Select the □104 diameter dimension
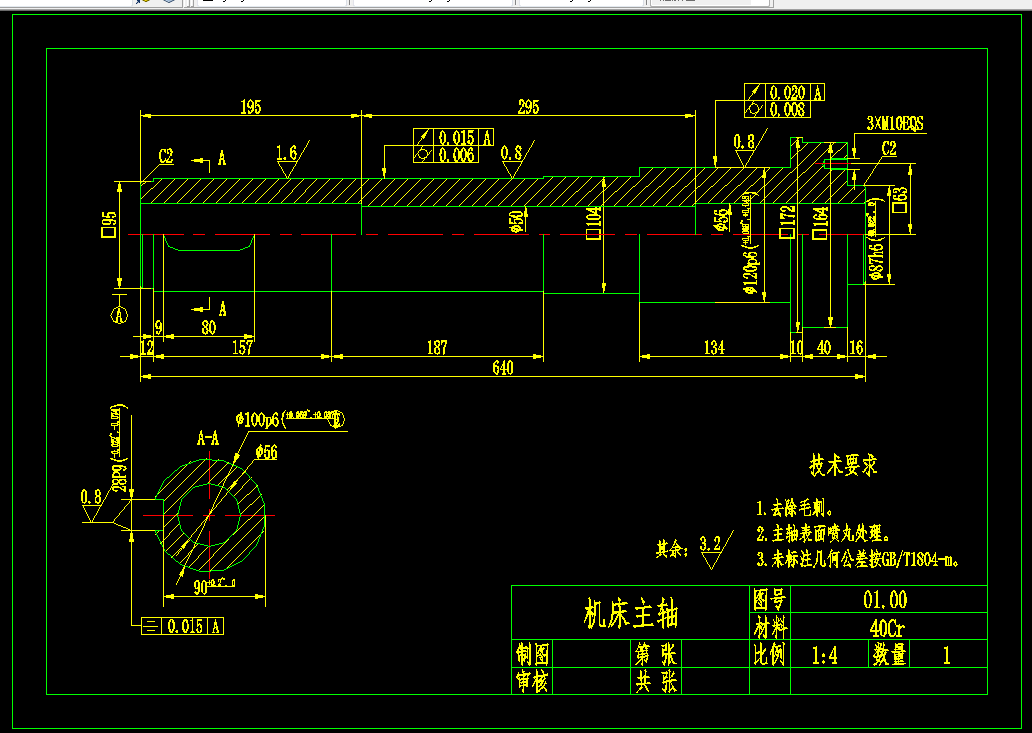This screenshot has height=733, width=1032. pyautogui.click(x=594, y=223)
